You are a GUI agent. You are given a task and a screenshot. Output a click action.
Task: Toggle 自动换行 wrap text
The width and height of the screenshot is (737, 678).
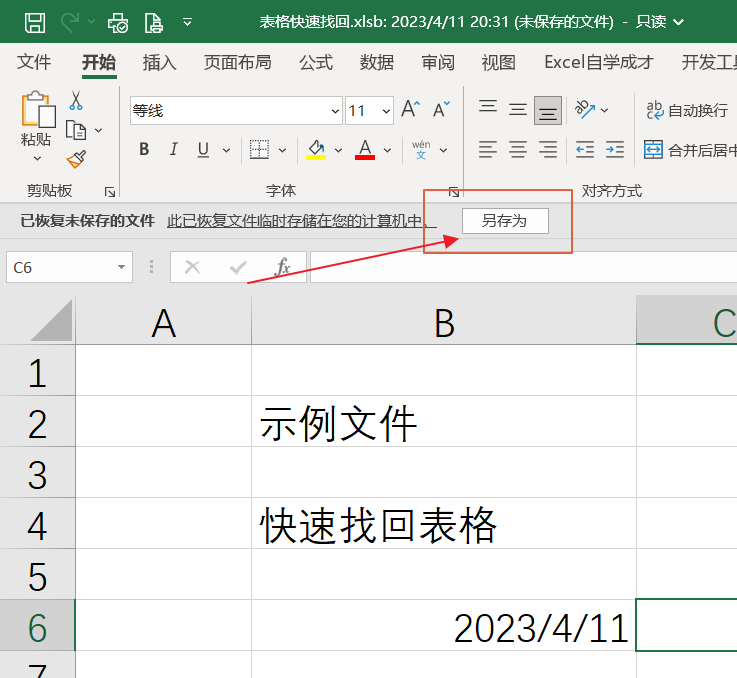687,110
